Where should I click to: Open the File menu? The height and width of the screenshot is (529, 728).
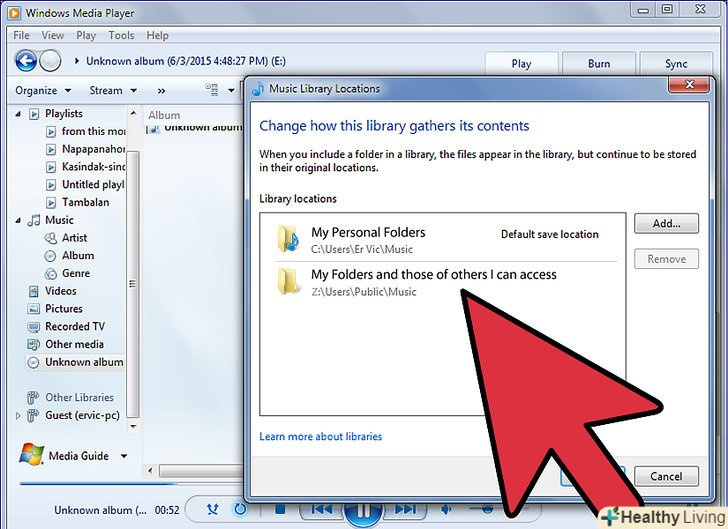point(21,35)
